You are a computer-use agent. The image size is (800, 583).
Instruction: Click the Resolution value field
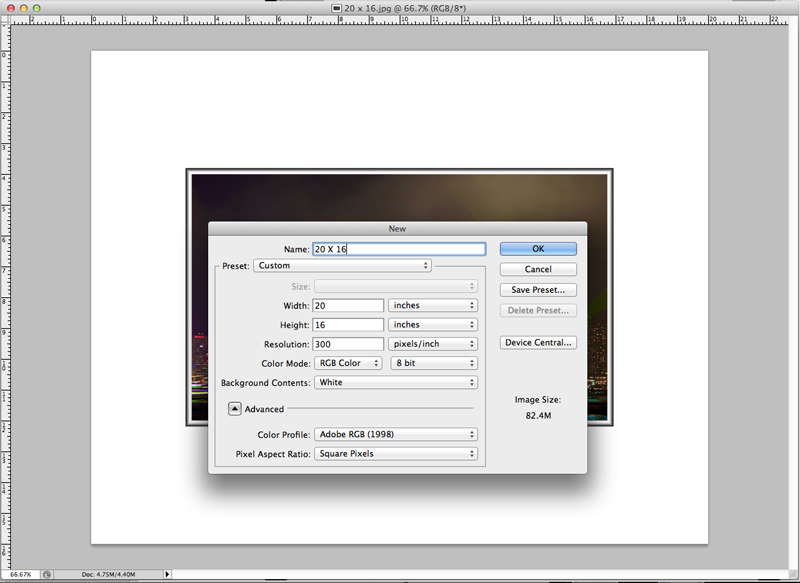[348, 344]
